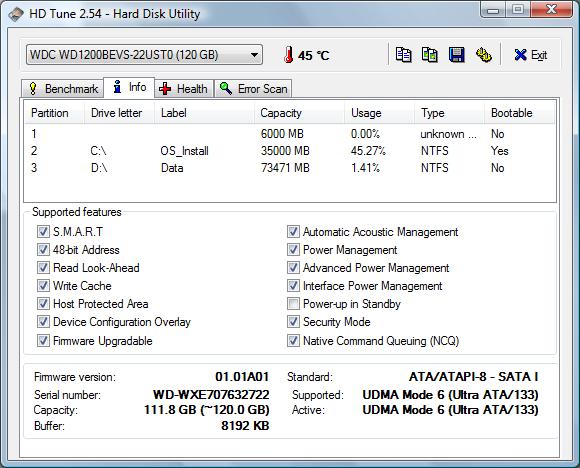The width and height of the screenshot is (580, 468).
Task: Click the buffer value 8192 KB
Action: point(245,426)
